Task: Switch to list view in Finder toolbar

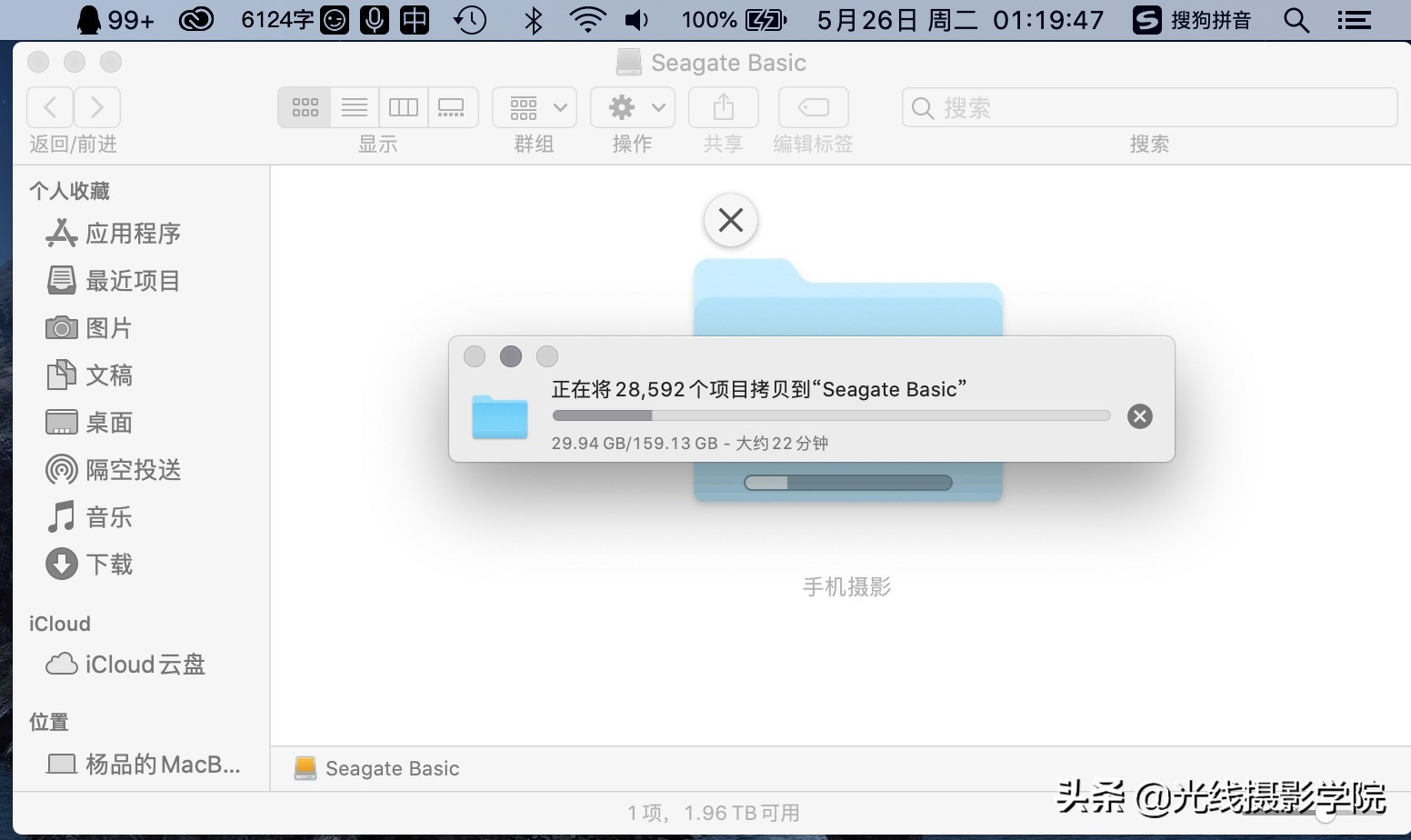Action: [x=354, y=106]
